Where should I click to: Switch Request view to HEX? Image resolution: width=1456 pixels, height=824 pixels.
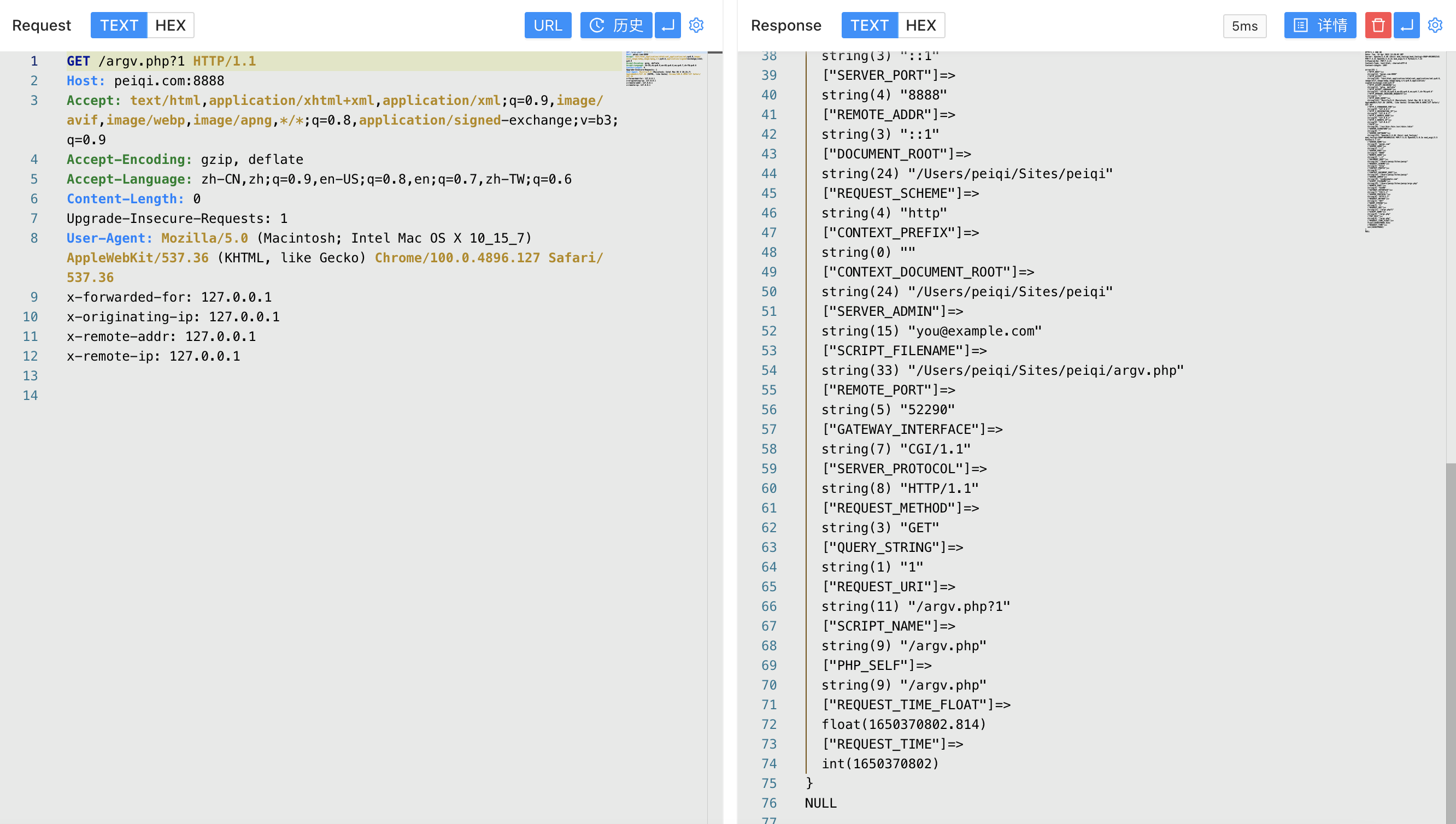tap(171, 26)
